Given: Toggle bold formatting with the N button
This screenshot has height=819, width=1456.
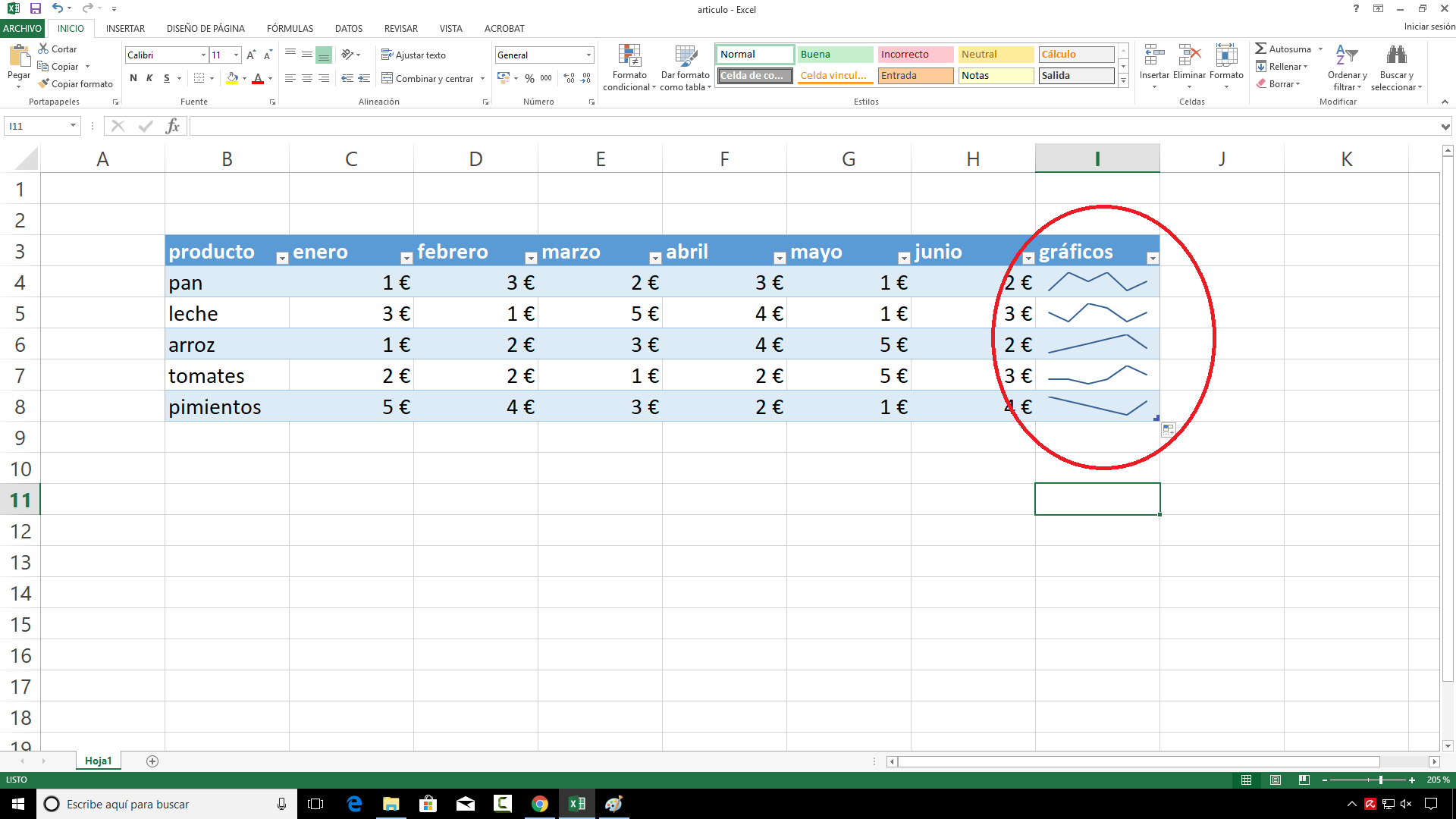Looking at the screenshot, I should (133, 78).
